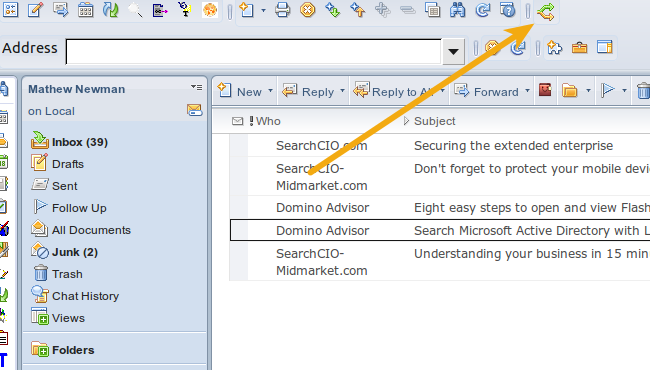Image resolution: width=650 pixels, height=370 pixels.
Task: Click the create new document star icon
Action: 247,9
